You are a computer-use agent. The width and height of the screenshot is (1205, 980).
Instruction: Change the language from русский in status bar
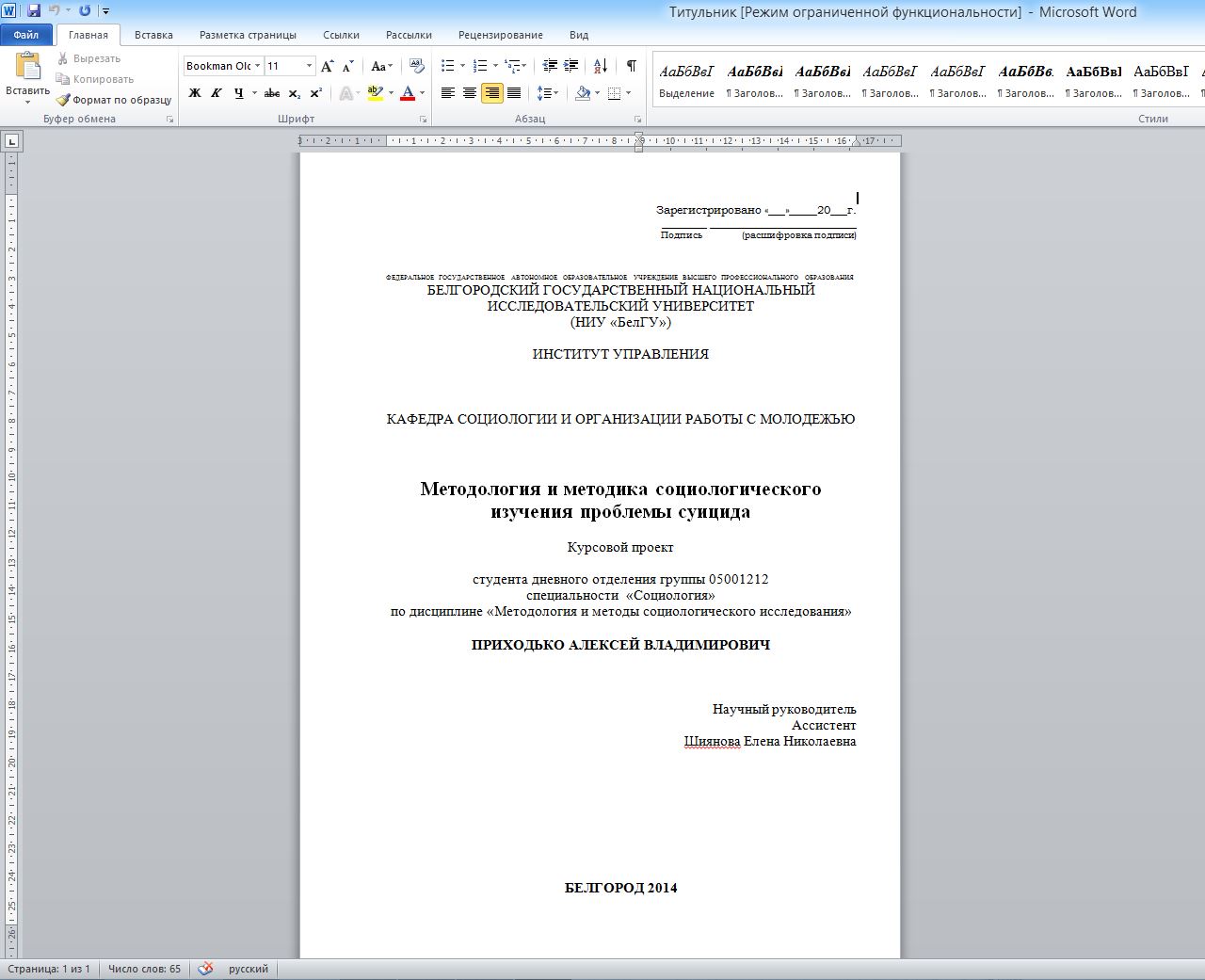tap(249, 969)
